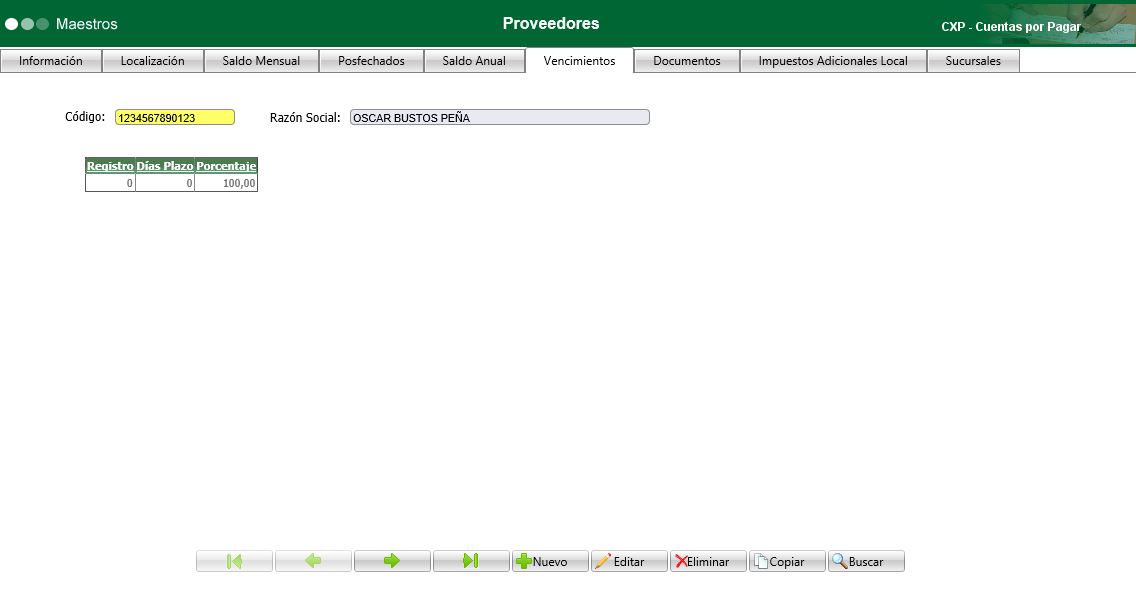
Task: Click the Código input field
Action: point(175,117)
